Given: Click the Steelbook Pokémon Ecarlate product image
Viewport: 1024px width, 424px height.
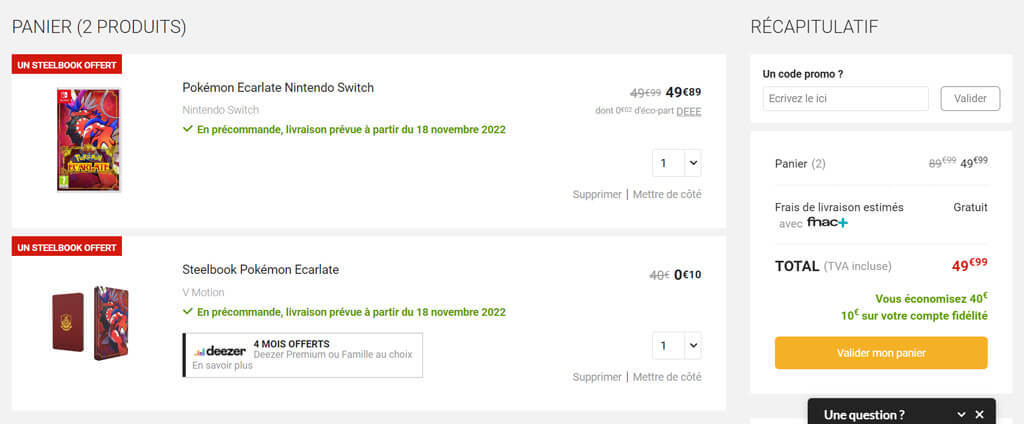Looking at the screenshot, I should click(89, 318).
